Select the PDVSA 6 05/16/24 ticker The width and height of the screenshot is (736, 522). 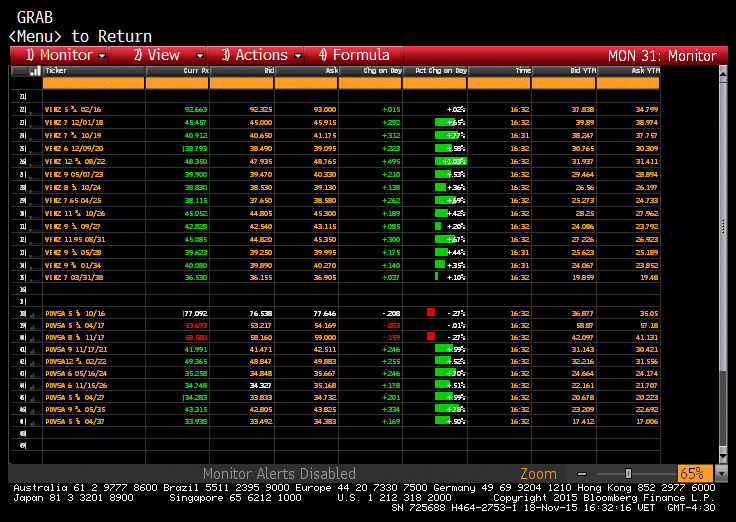coord(76,374)
